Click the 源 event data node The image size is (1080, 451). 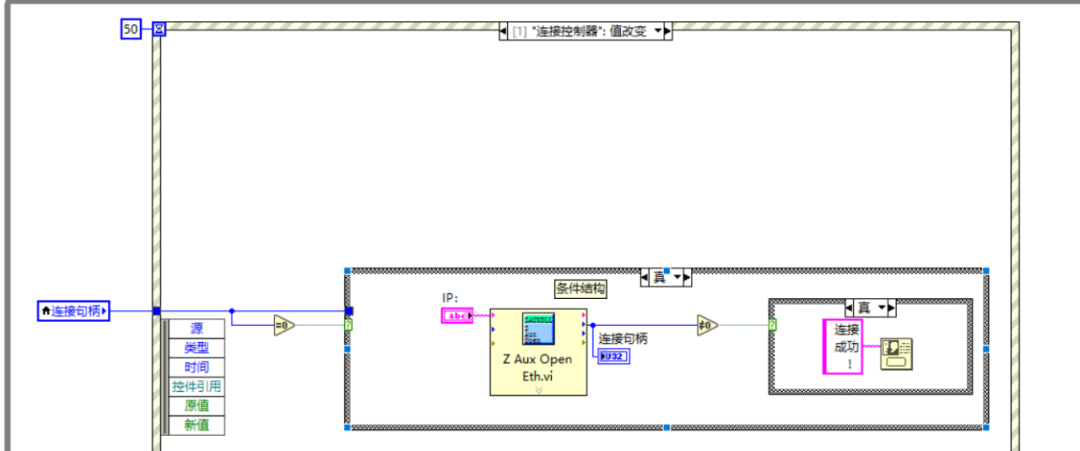[196, 328]
